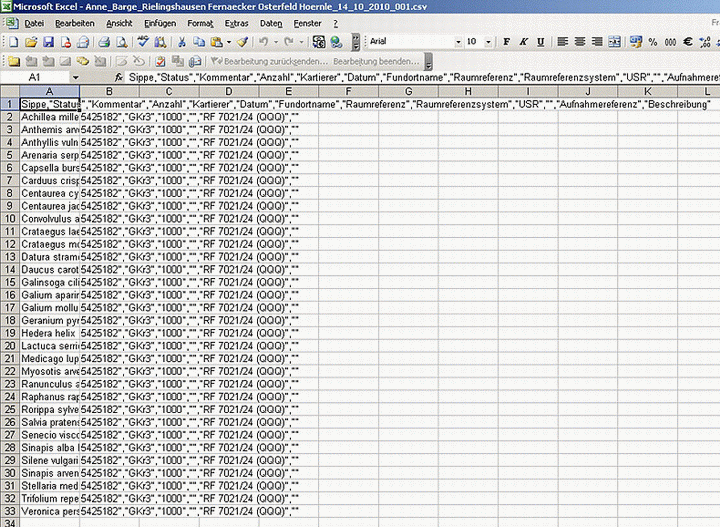Open the Extras menu
The height and width of the screenshot is (527, 720).
point(236,23)
